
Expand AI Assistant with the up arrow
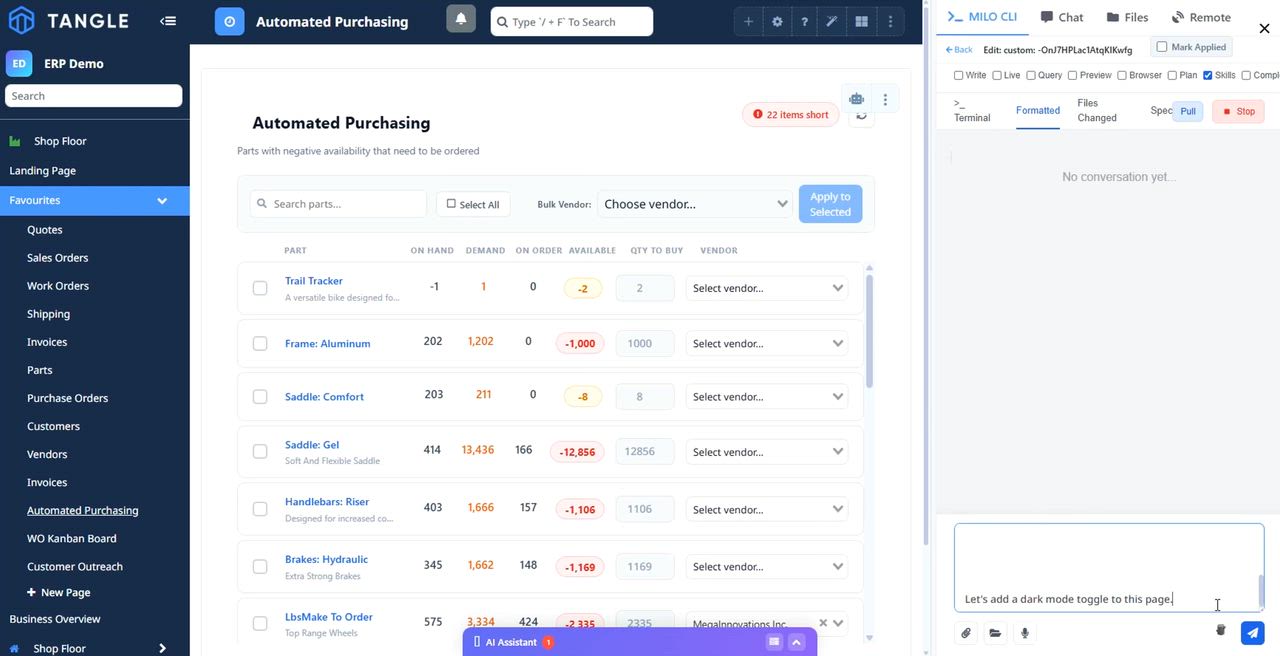(796, 642)
